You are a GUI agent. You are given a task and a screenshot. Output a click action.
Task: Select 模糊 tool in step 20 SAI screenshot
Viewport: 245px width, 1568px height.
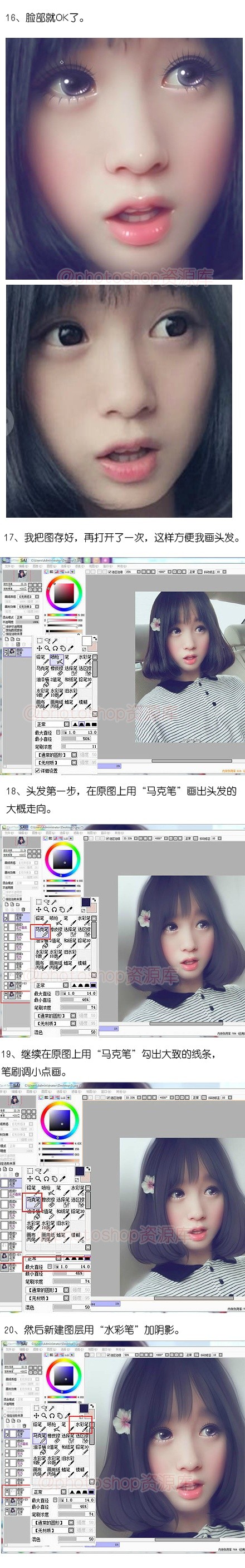coord(82,1472)
